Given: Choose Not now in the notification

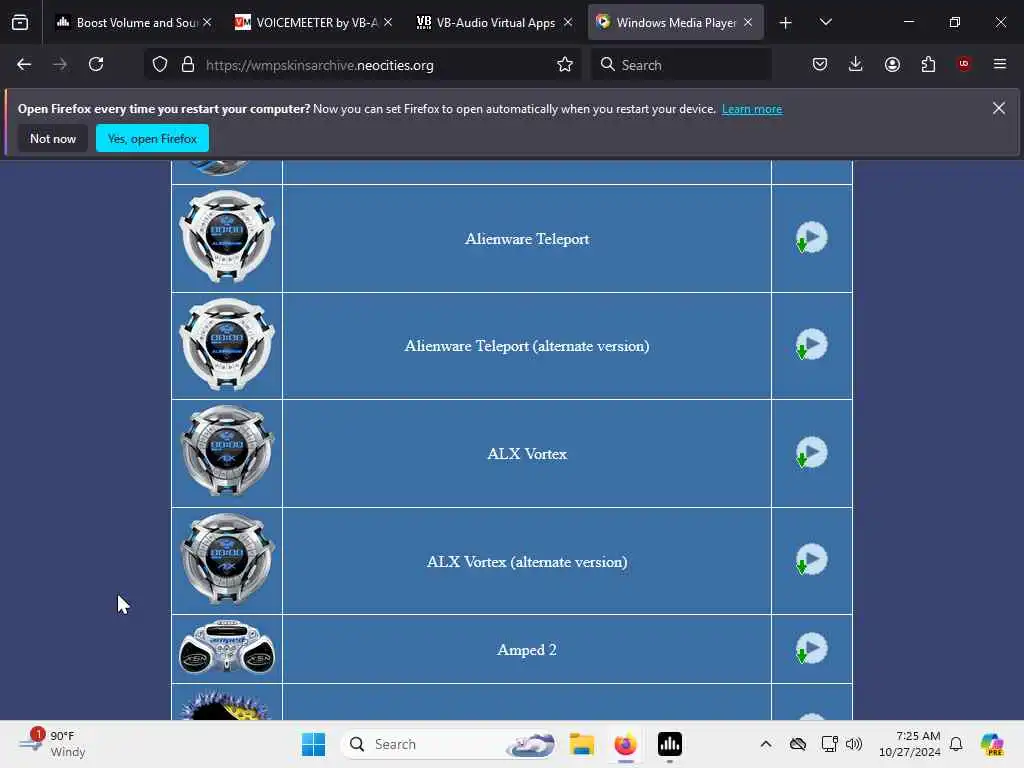Looking at the screenshot, I should [x=53, y=138].
